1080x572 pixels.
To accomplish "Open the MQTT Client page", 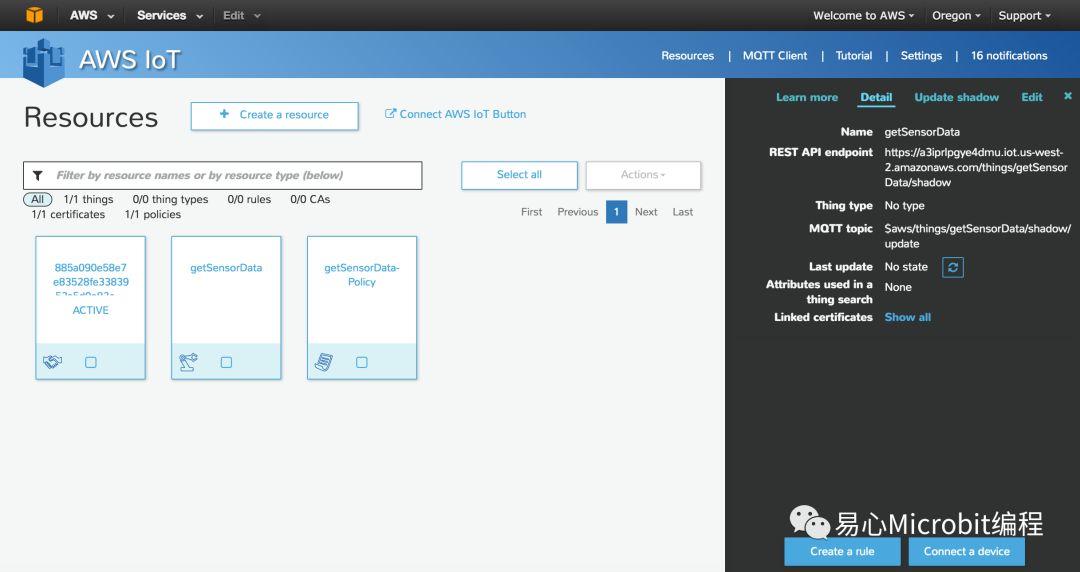I will (x=775, y=56).
